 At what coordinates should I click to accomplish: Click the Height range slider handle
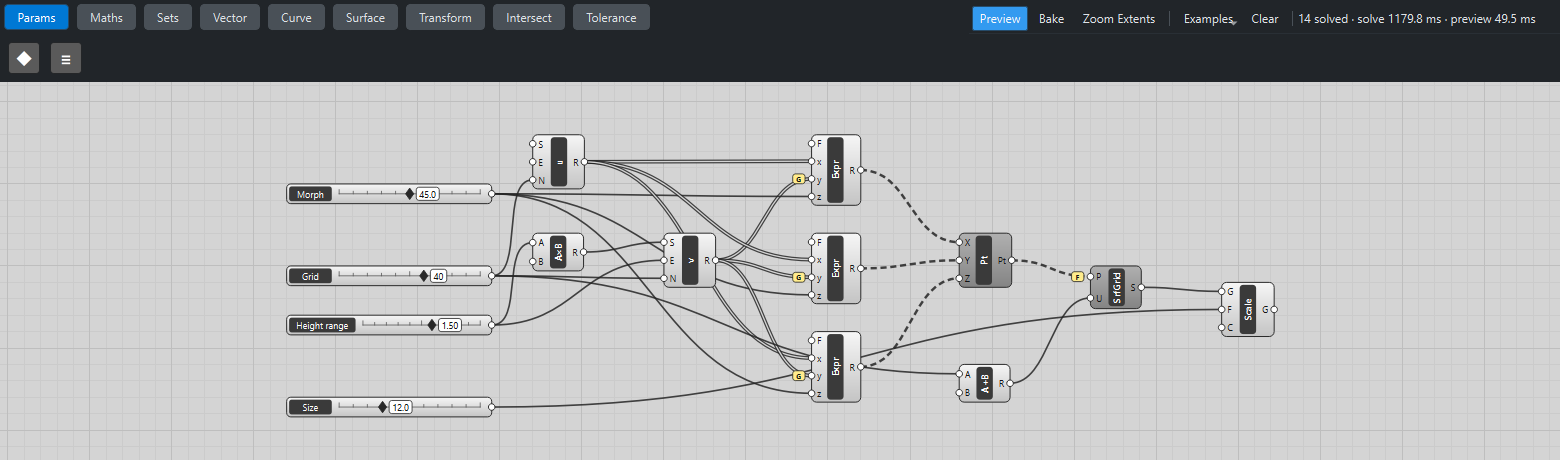(432, 324)
